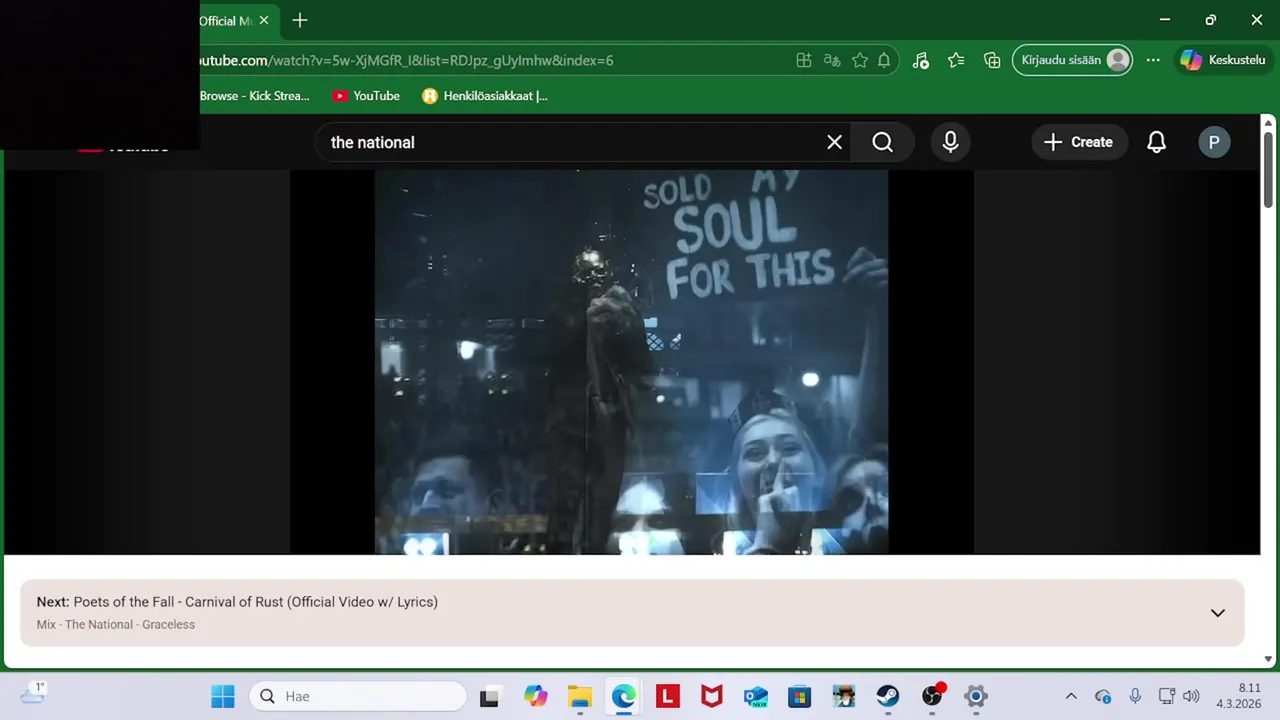Open the game character app in taskbar
This screenshot has width=1280, height=720.
point(844,696)
